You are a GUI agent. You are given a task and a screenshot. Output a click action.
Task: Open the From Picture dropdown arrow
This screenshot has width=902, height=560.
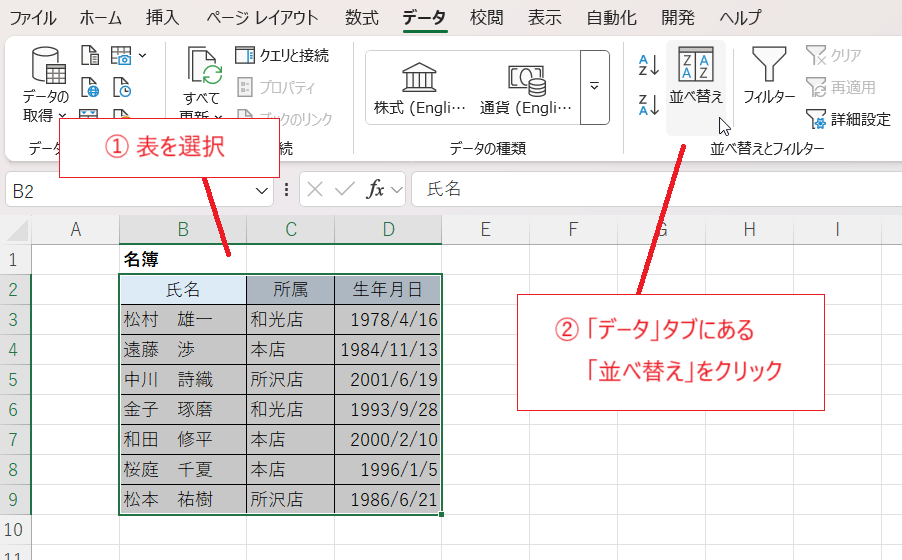[x=142, y=56]
